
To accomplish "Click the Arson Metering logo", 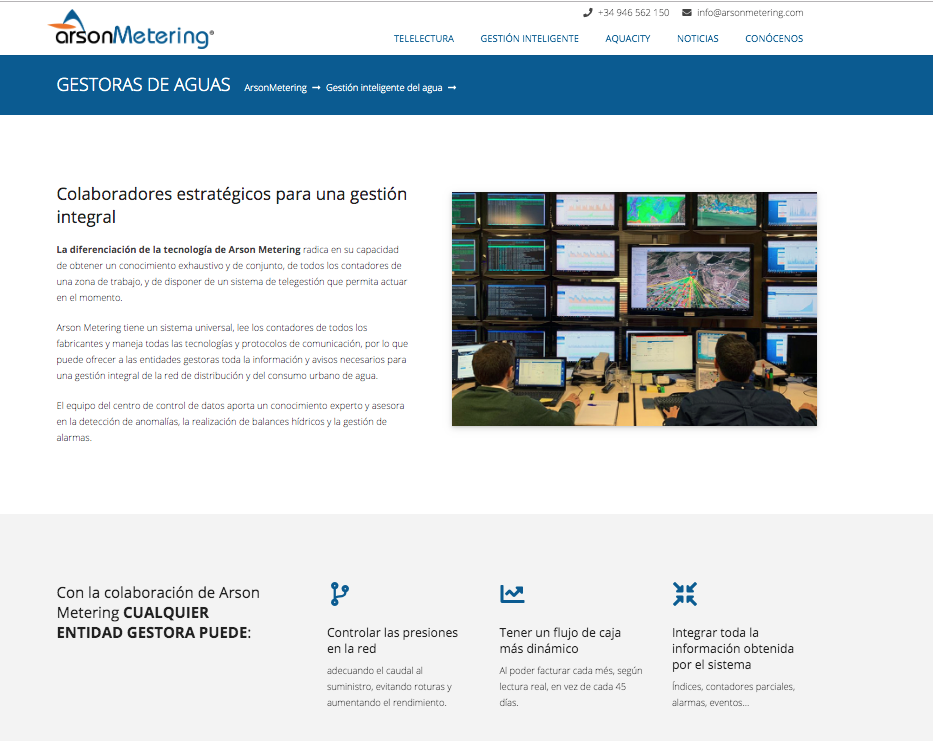I will 131,29.
